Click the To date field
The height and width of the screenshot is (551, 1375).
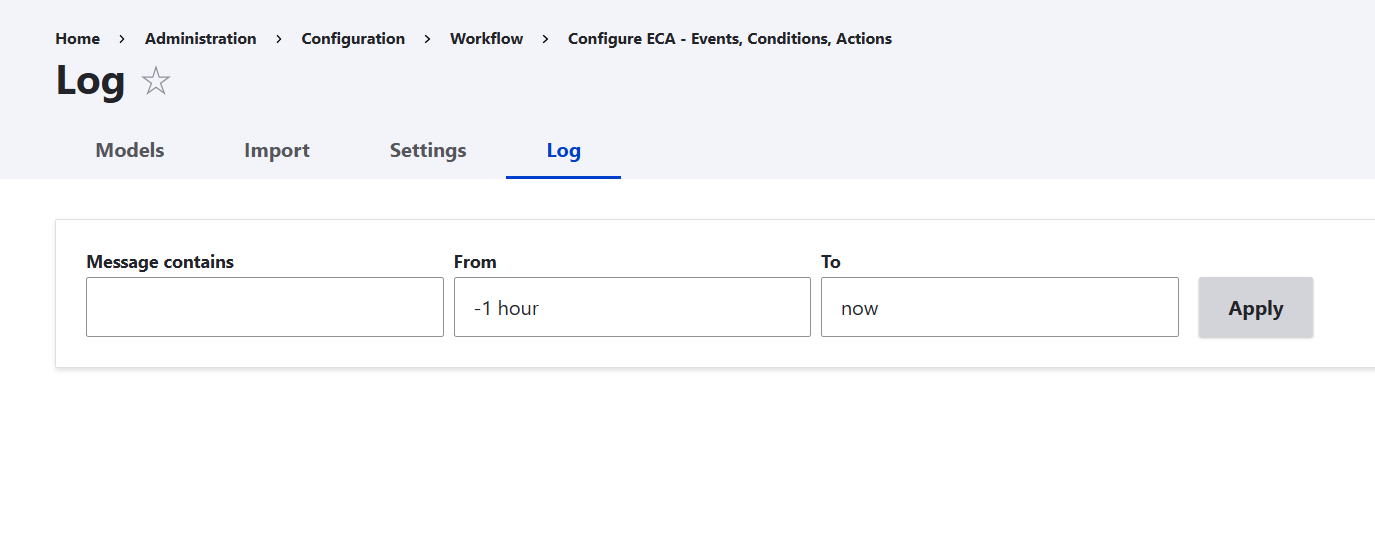tap(1000, 307)
